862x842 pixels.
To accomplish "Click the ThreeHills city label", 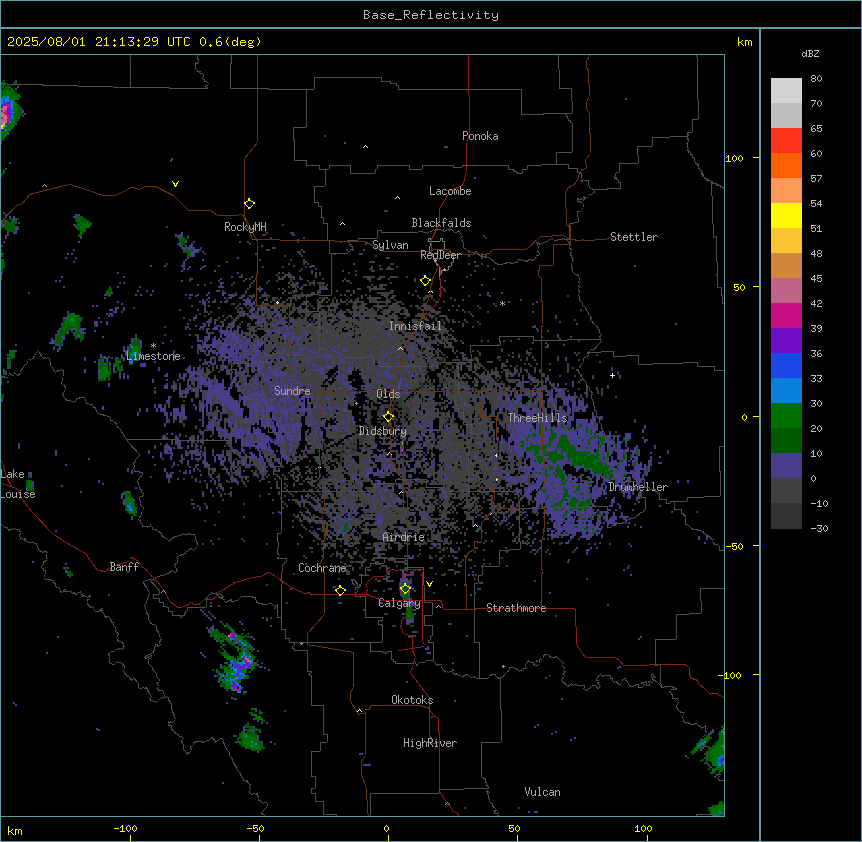I will pyautogui.click(x=537, y=418).
